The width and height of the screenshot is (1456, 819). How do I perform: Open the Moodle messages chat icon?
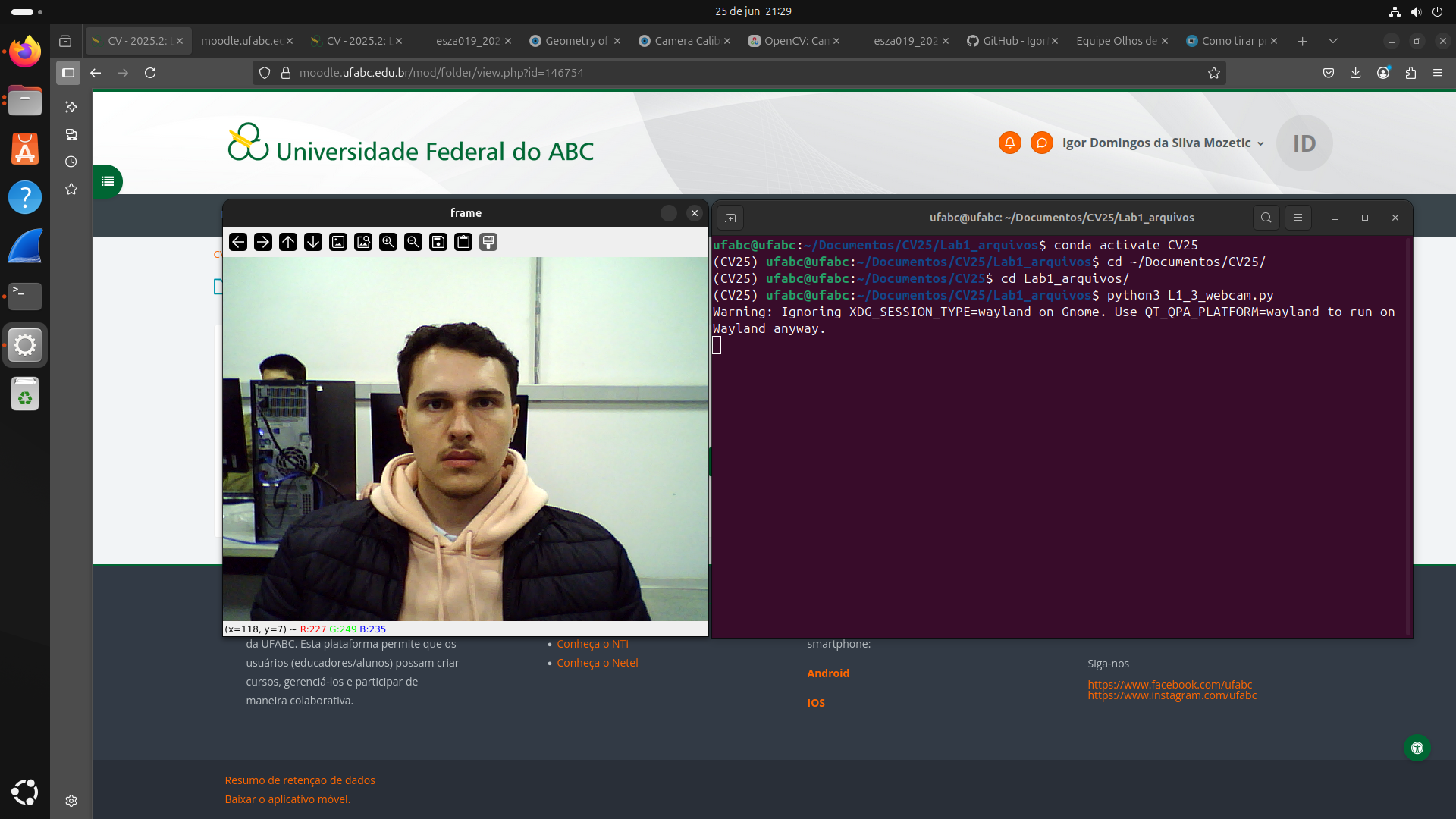pyautogui.click(x=1042, y=143)
